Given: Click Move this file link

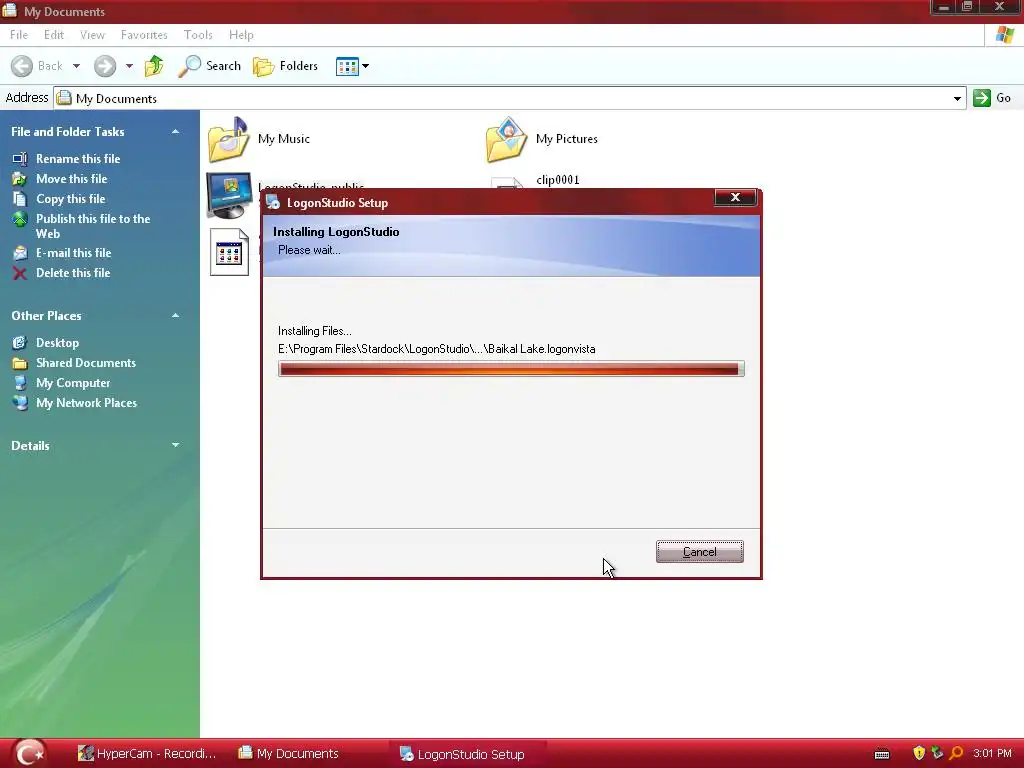Looking at the screenshot, I should (71, 179).
